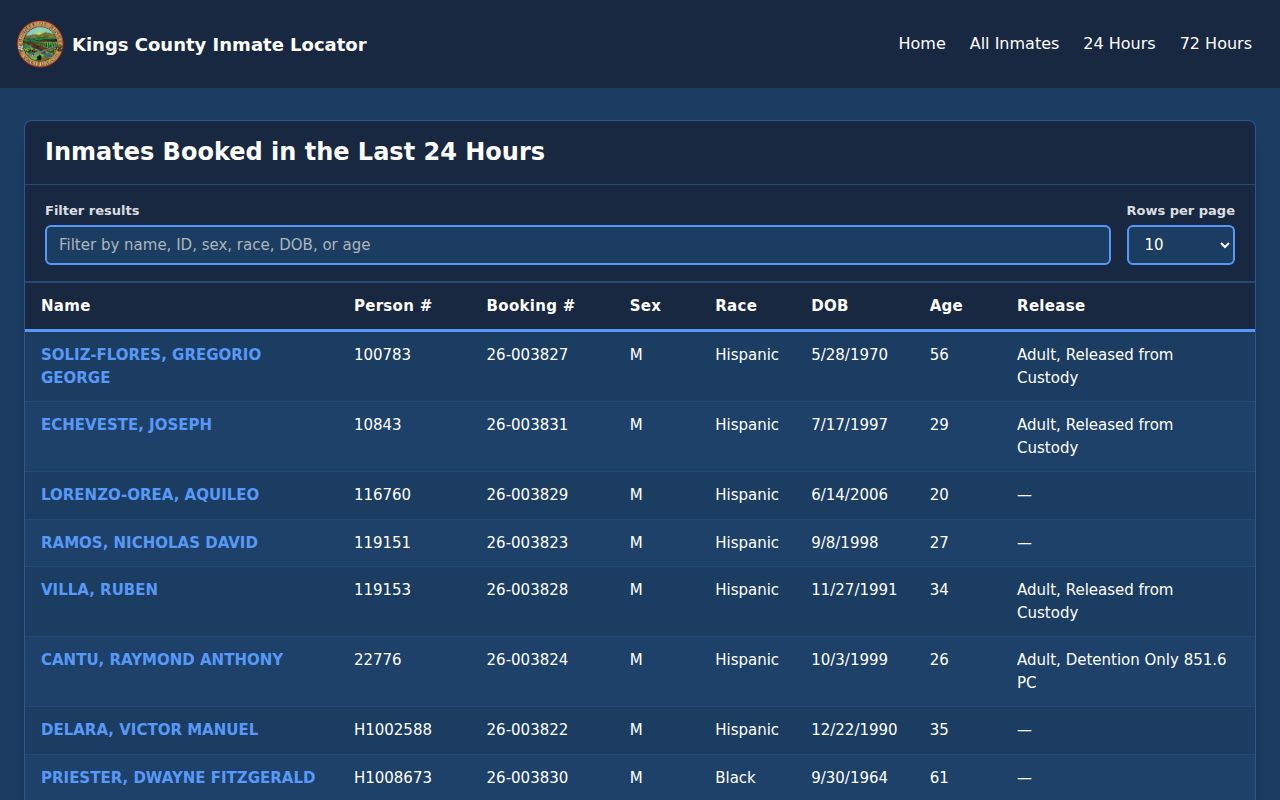Open DELARA, VICTOR MANUEL inmate record
1280x800 pixels.
pyautogui.click(x=149, y=729)
